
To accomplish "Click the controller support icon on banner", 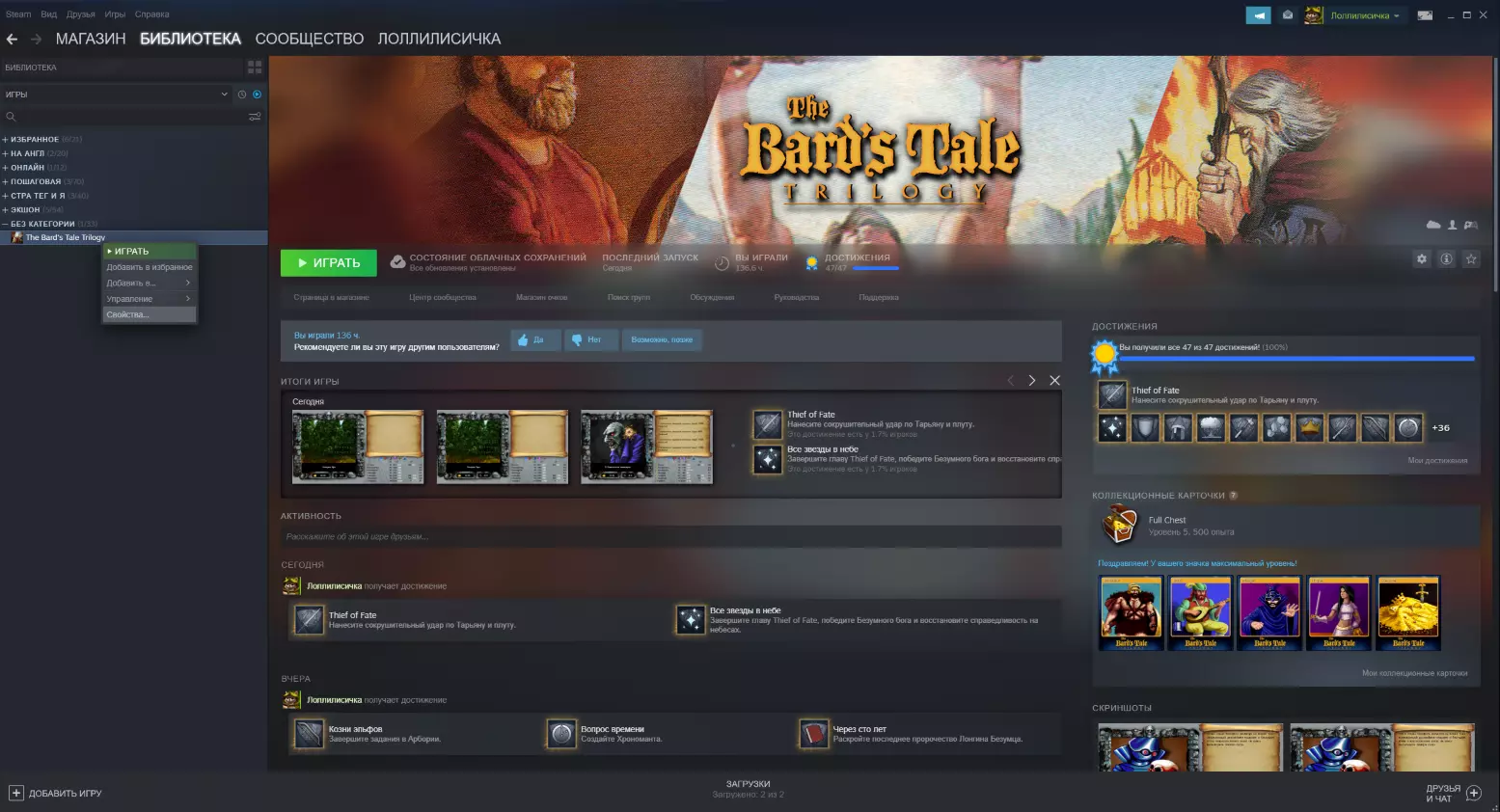I will coord(1471,225).
